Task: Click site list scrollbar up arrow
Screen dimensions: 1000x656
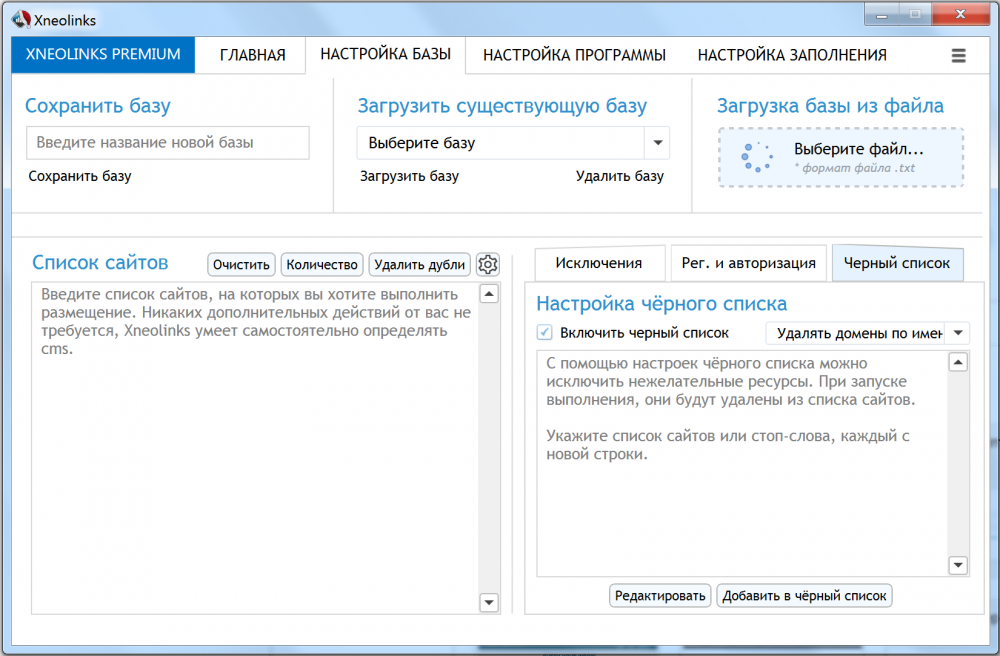Action: click(489, 294)
